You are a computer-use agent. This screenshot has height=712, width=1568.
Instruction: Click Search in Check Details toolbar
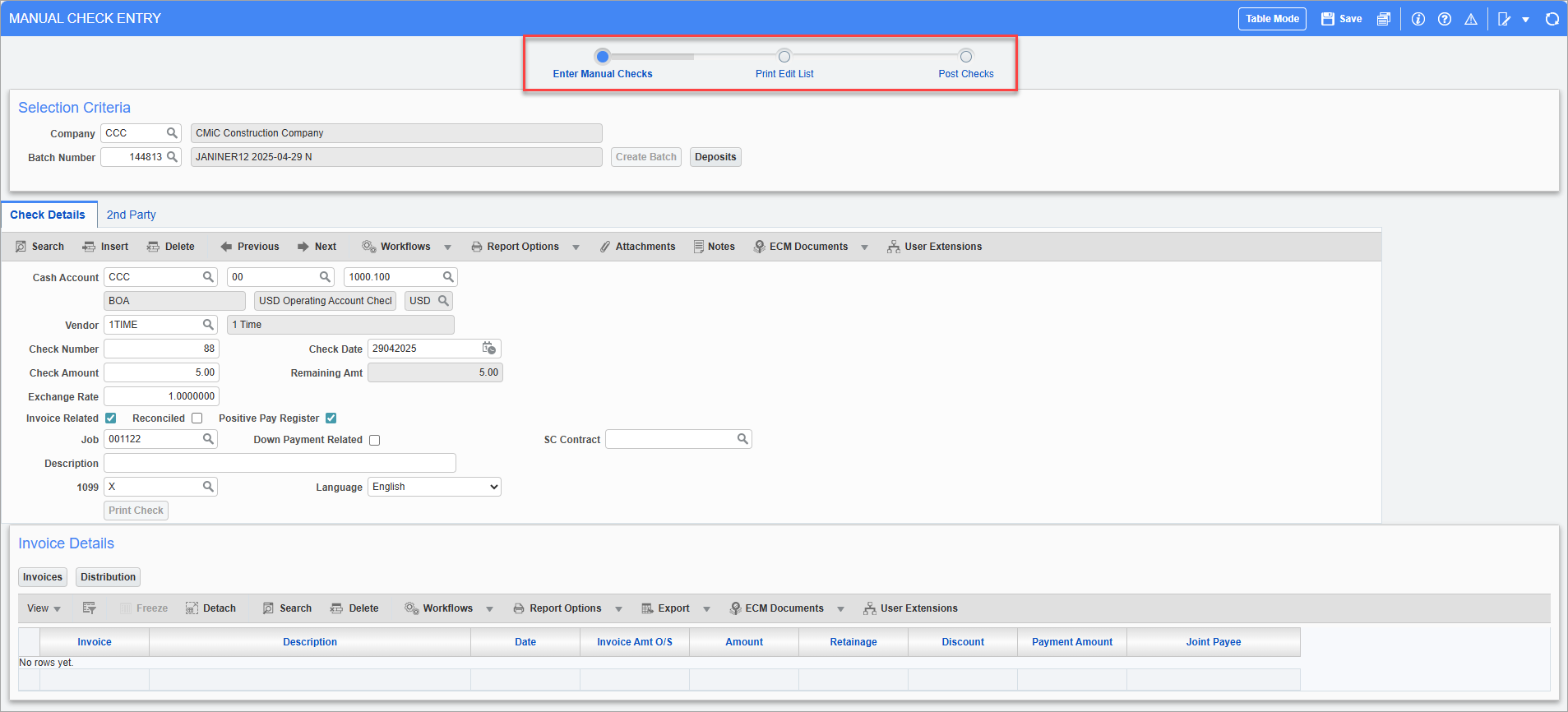pos(39,247)
